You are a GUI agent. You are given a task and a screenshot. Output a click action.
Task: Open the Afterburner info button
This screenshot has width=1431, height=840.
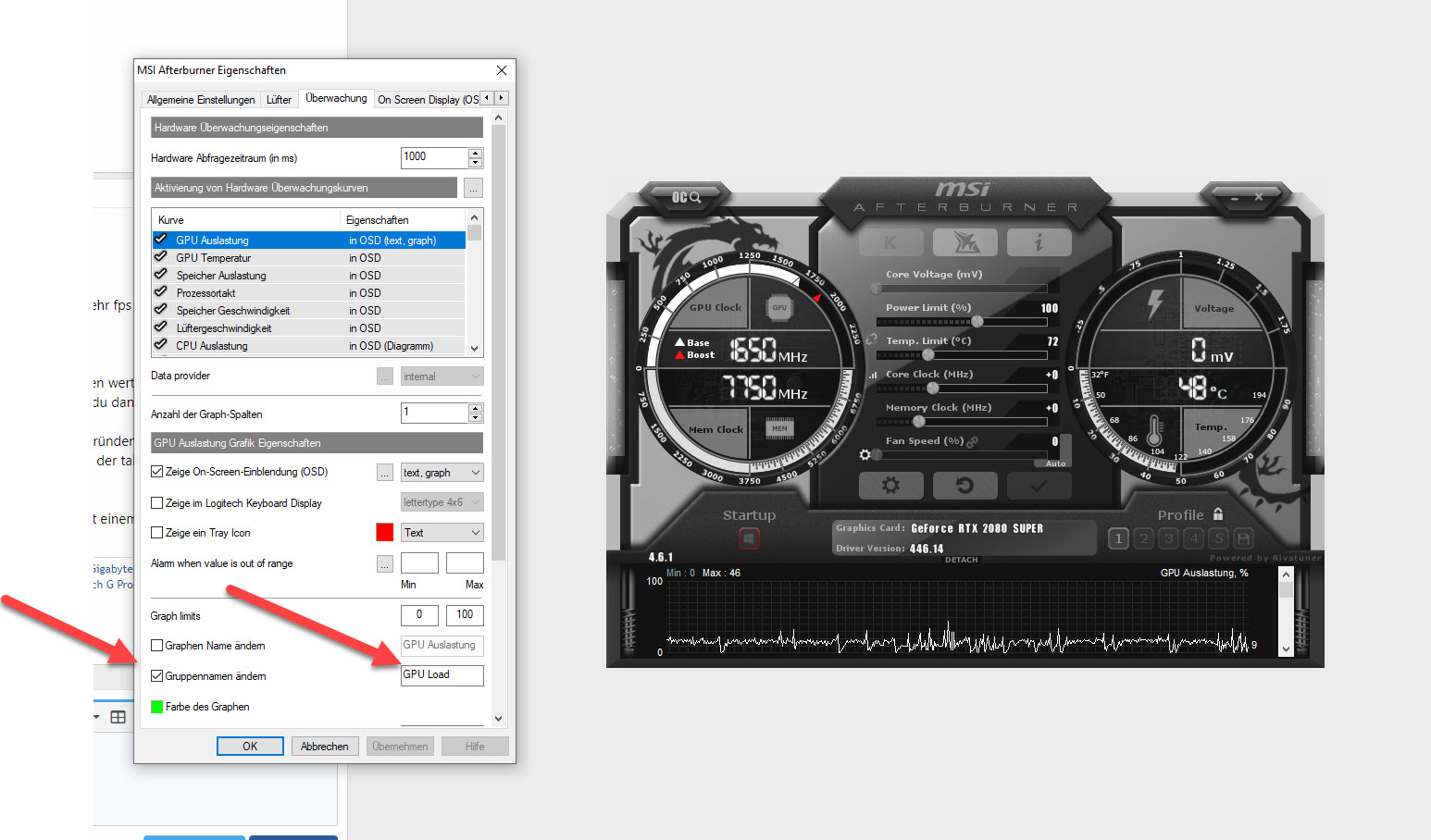pyautogui.click(x=1039, y=242)
